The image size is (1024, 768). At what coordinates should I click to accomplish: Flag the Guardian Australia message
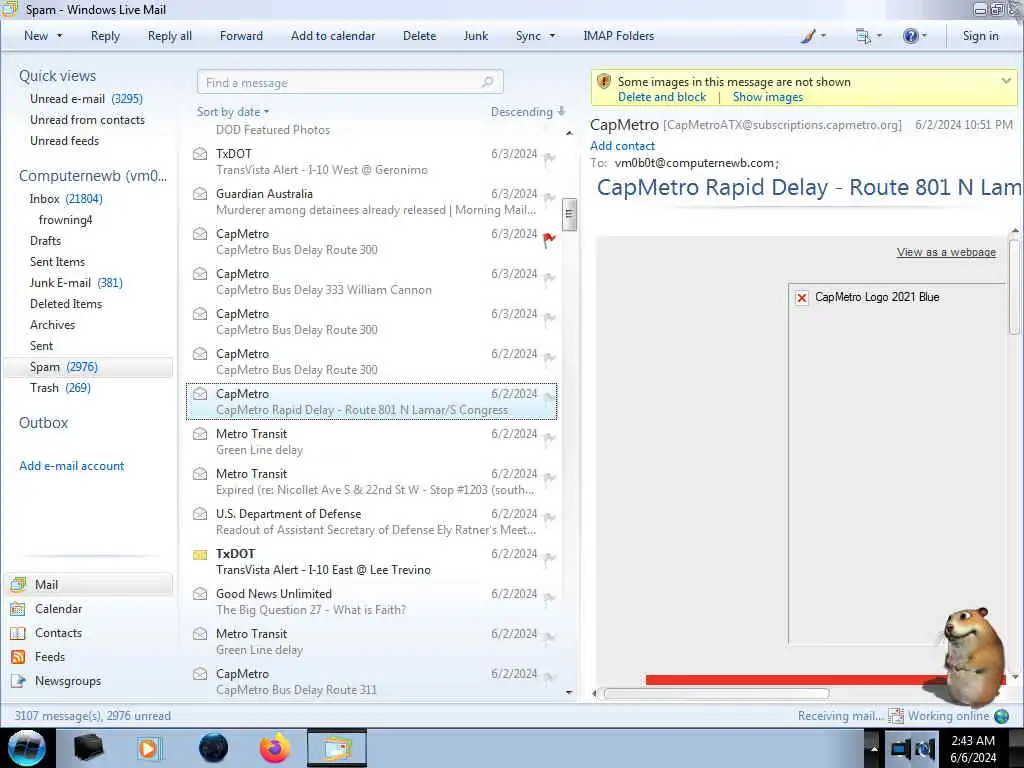coord(549,199)
